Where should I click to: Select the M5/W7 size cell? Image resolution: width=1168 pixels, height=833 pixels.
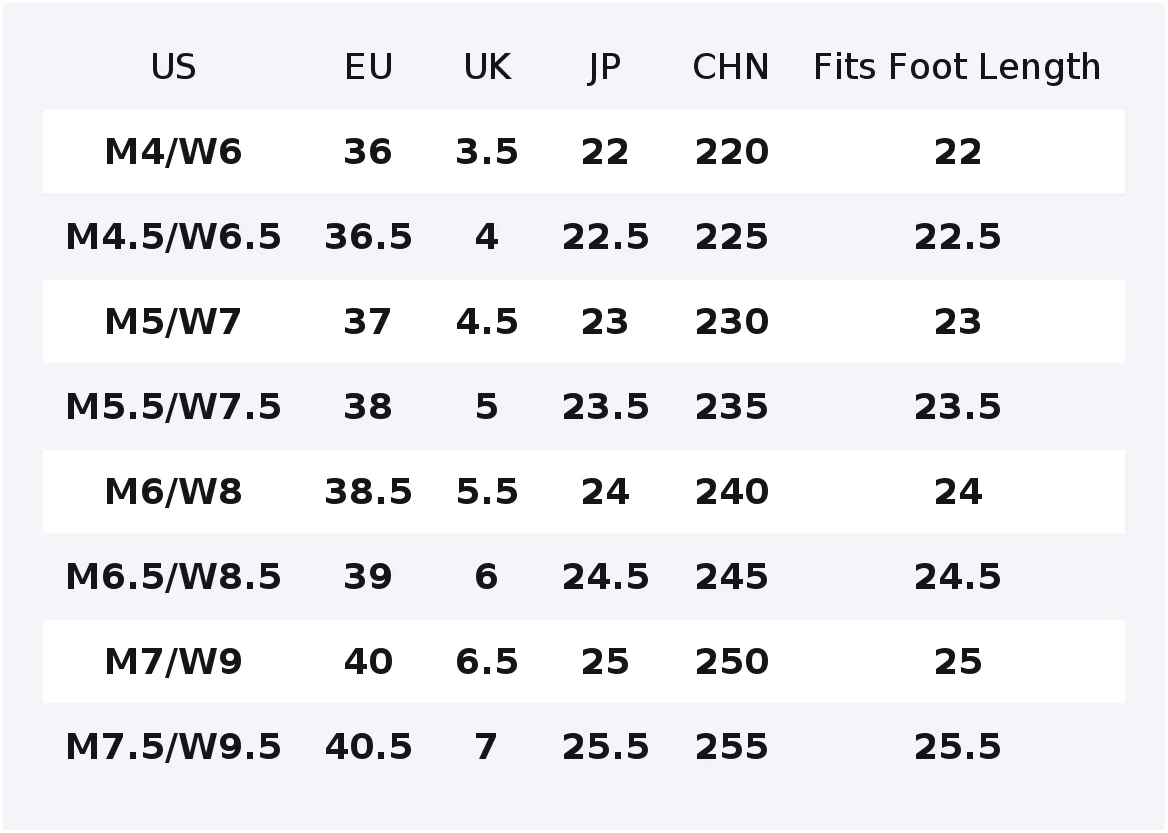click(x=174, y=322)
